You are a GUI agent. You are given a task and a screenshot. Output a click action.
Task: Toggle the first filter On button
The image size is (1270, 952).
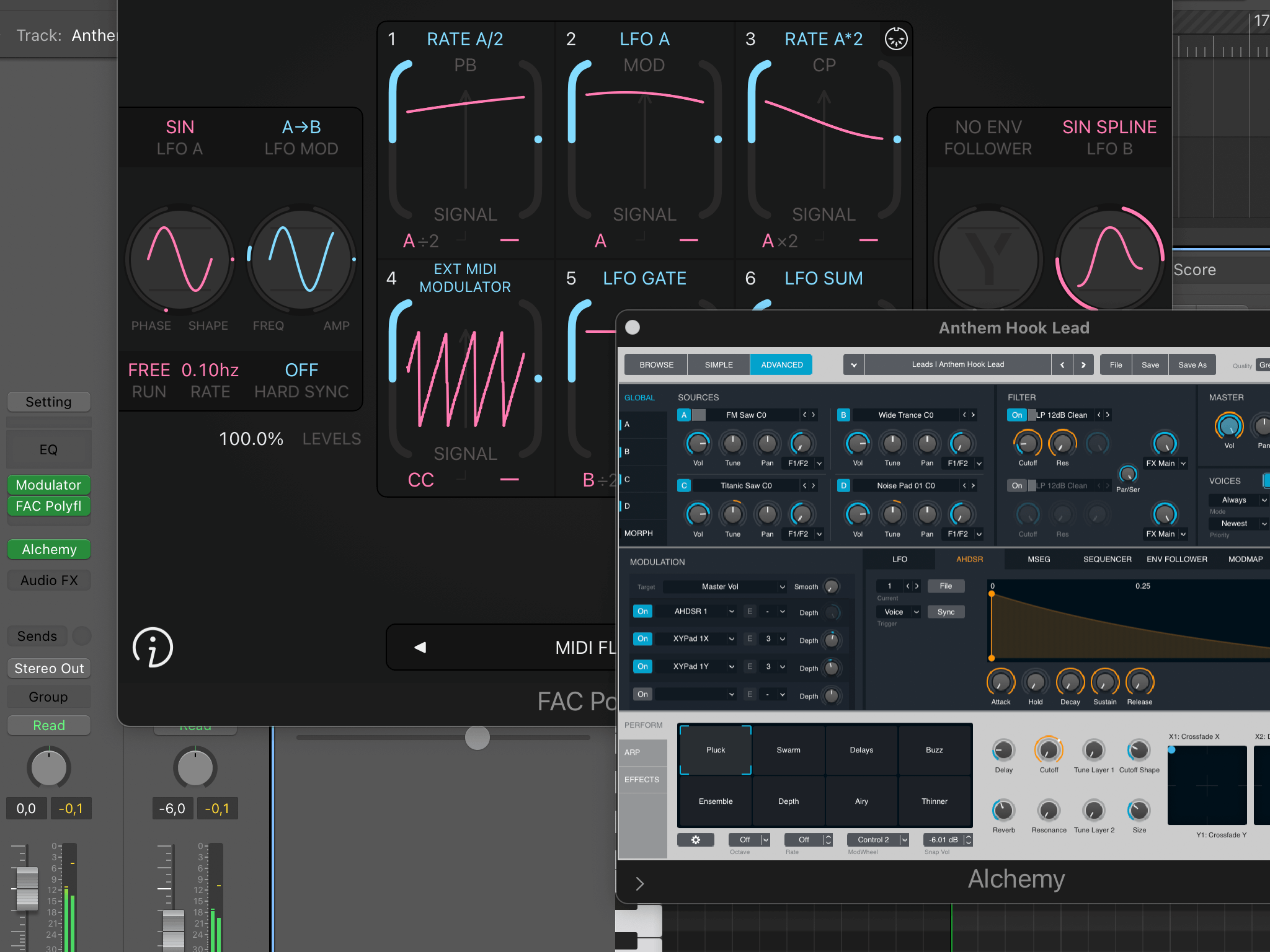1016,415
